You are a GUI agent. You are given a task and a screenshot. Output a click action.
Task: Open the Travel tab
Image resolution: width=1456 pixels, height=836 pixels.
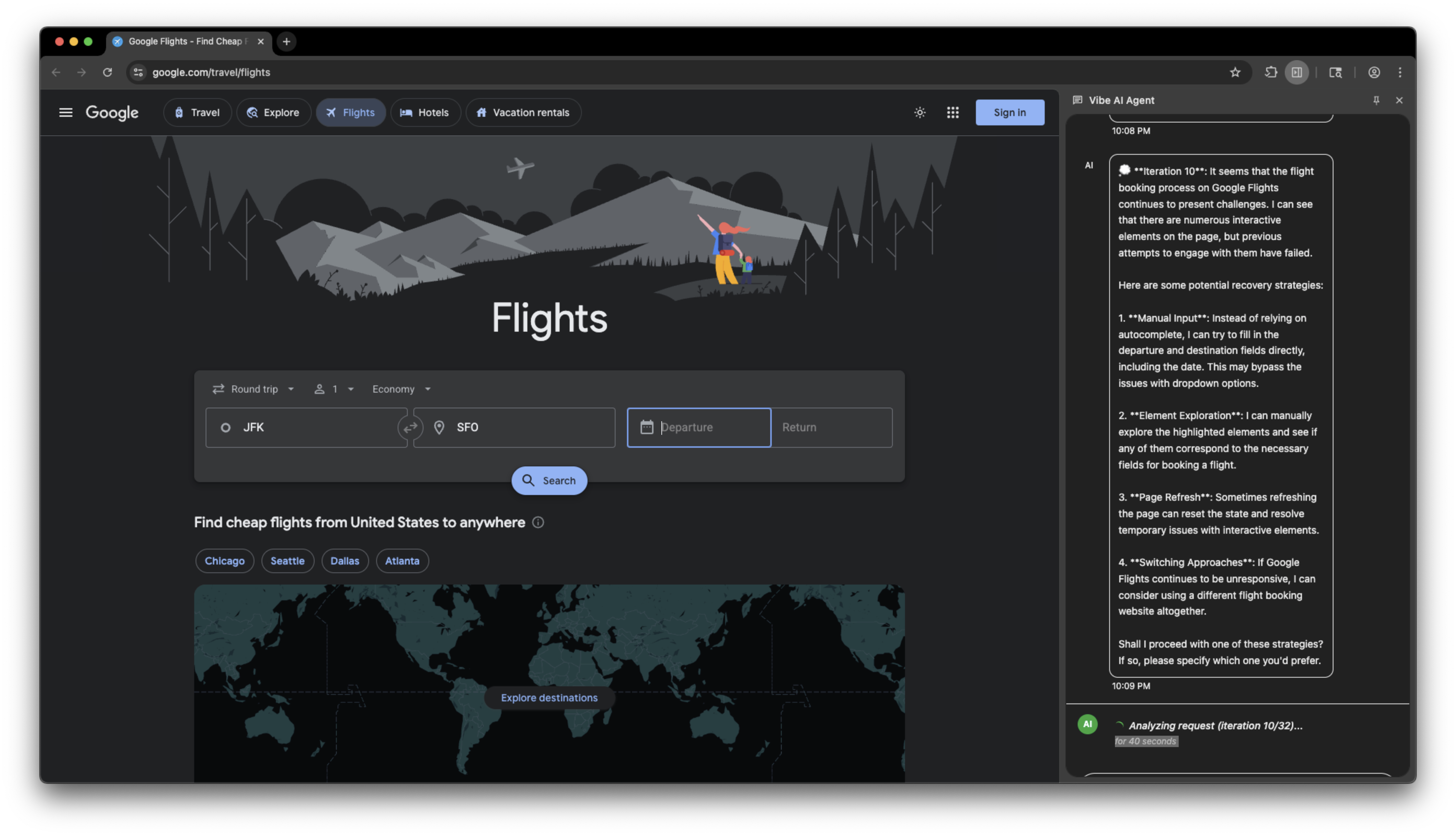(x=197, y=112)
